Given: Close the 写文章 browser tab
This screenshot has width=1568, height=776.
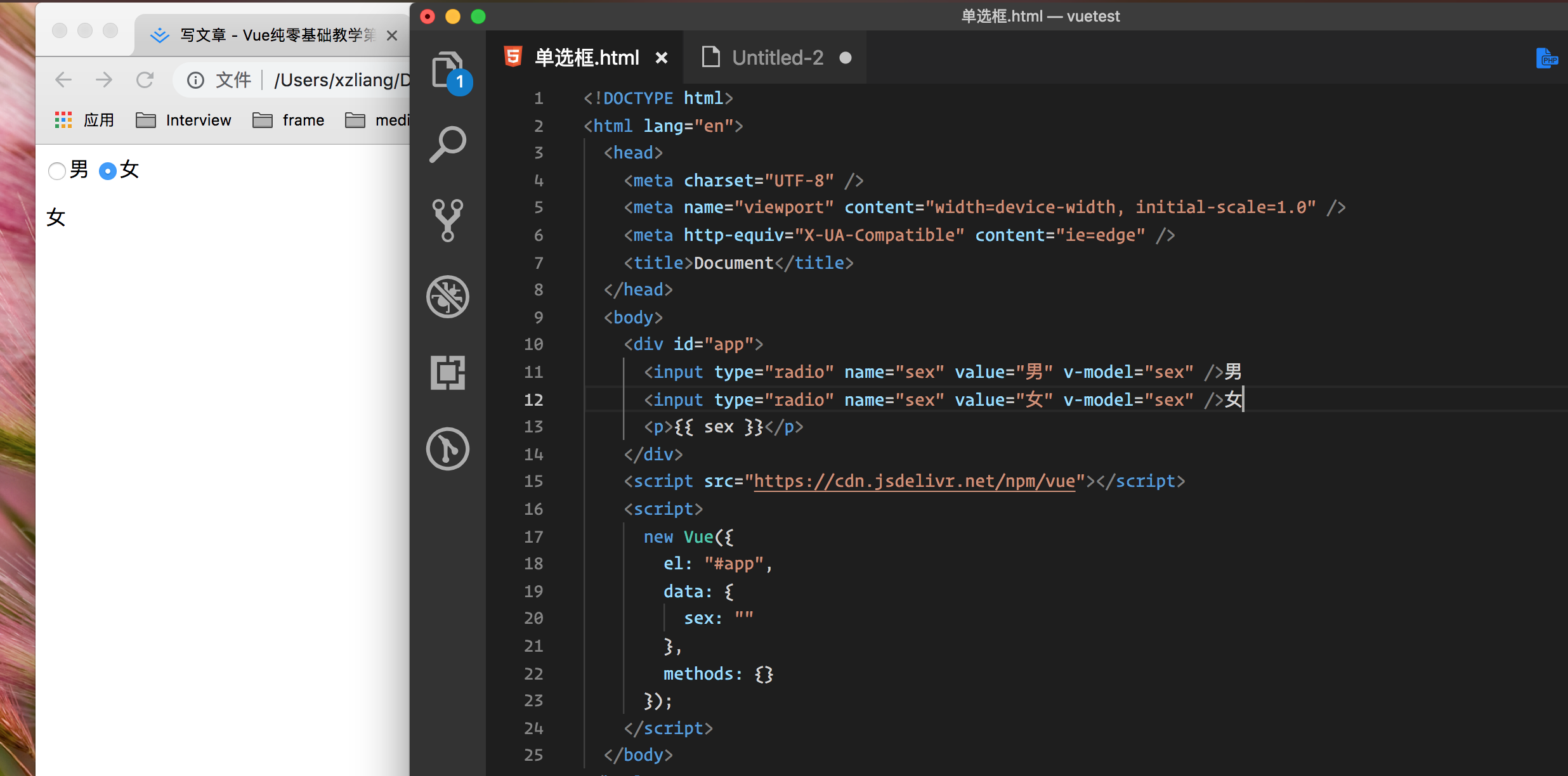Looking at the screenshot, I should tap(392, 36).
